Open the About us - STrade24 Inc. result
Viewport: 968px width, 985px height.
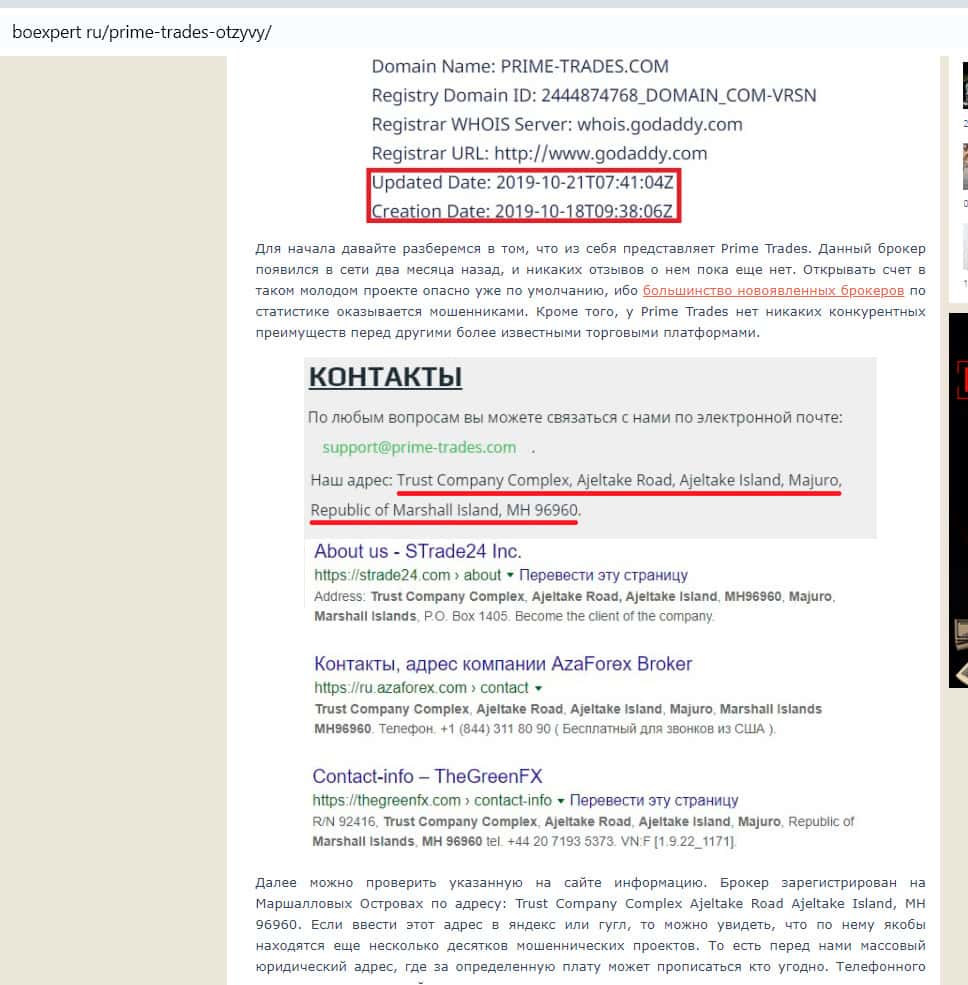click(418, 551)
